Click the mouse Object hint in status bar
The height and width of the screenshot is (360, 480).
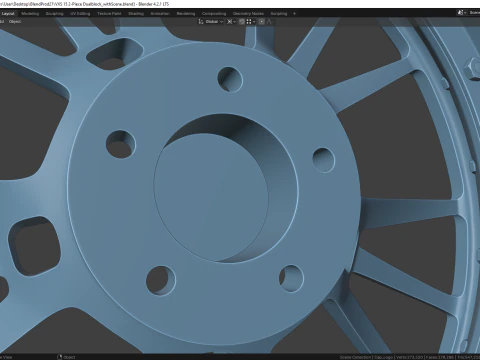(x=66, y=357)
